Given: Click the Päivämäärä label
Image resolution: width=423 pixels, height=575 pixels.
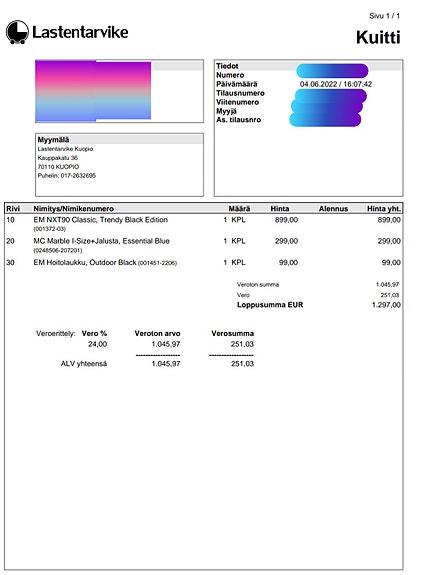Looking at the screenshot, I should [236, 84].
